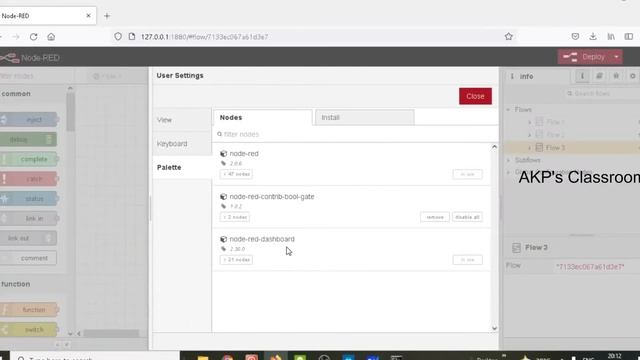This screenshot has height=360, width=640.
Task: Open the info sidebar tab icon
Action: [582, 76]
